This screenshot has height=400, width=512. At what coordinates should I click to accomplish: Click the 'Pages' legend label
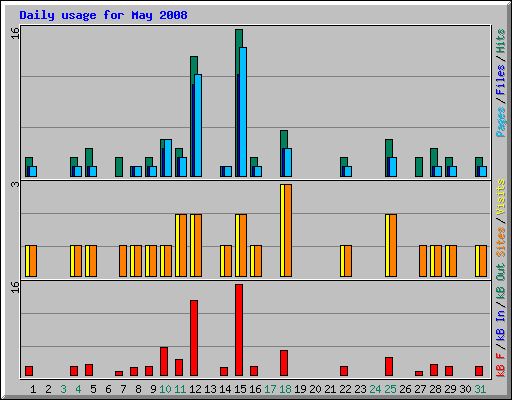pos(501,121)
